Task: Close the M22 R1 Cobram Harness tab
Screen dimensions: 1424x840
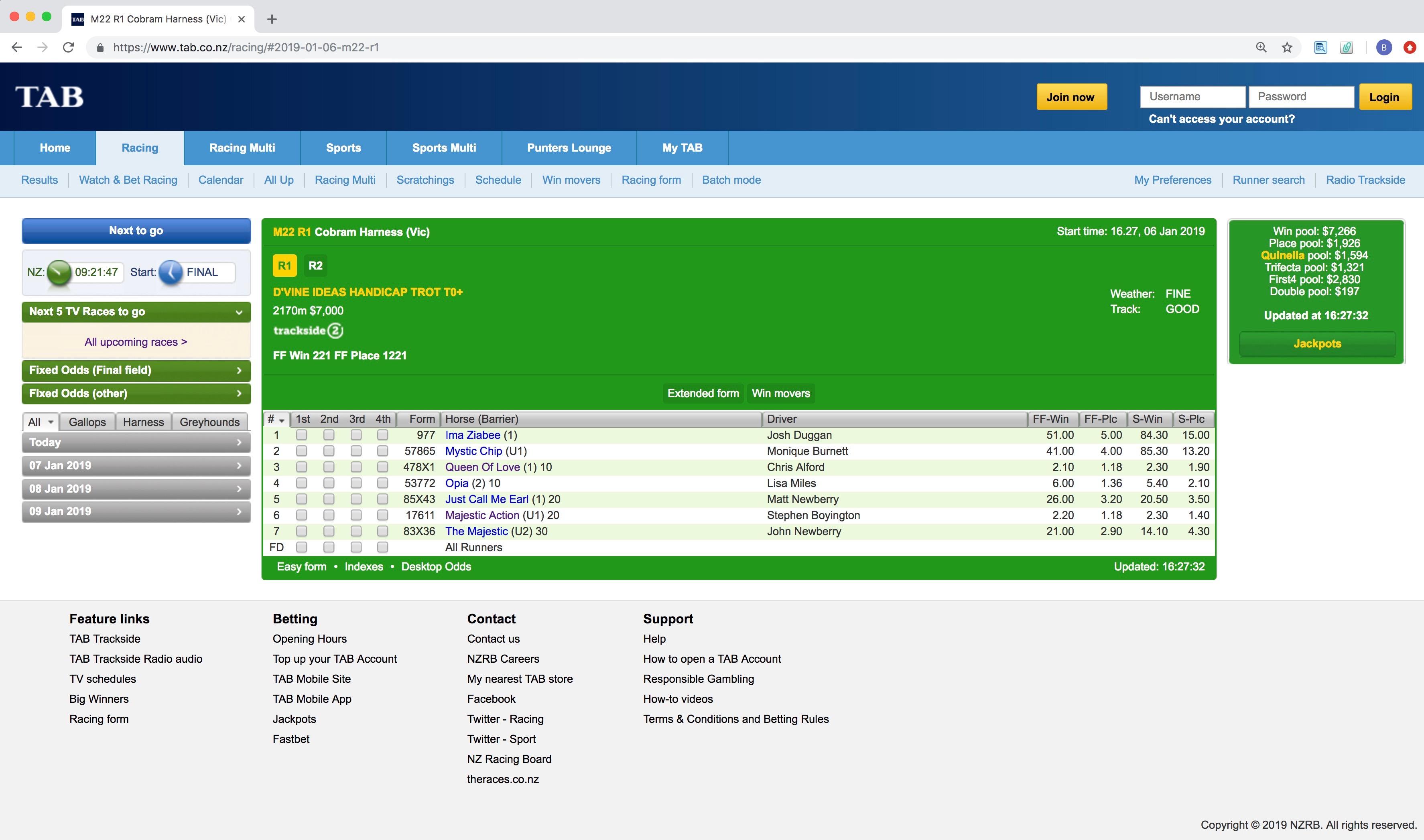Action: click(x=242, y=19)
